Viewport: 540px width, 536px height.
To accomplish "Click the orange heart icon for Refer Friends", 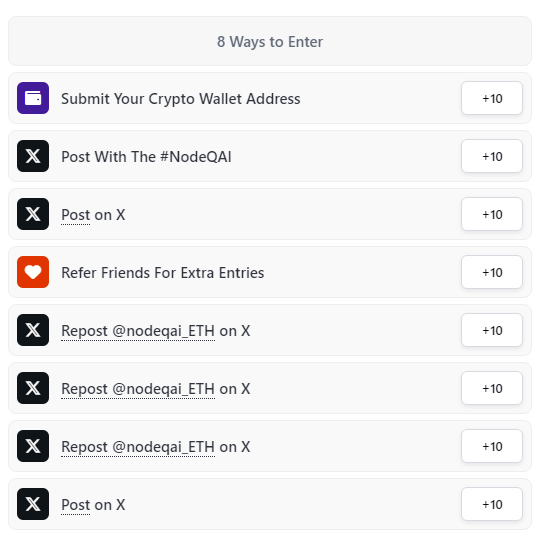I will pos(33,272).
